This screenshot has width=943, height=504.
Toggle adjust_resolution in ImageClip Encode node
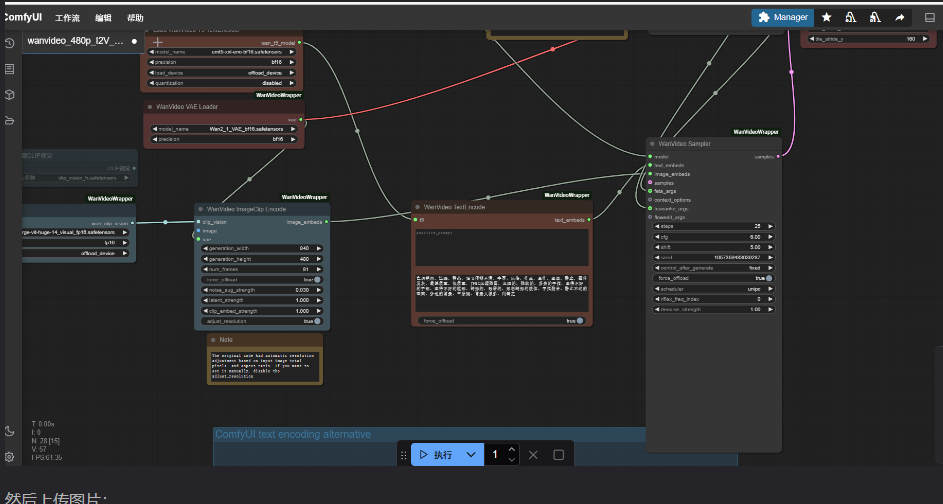coord(316,321)
